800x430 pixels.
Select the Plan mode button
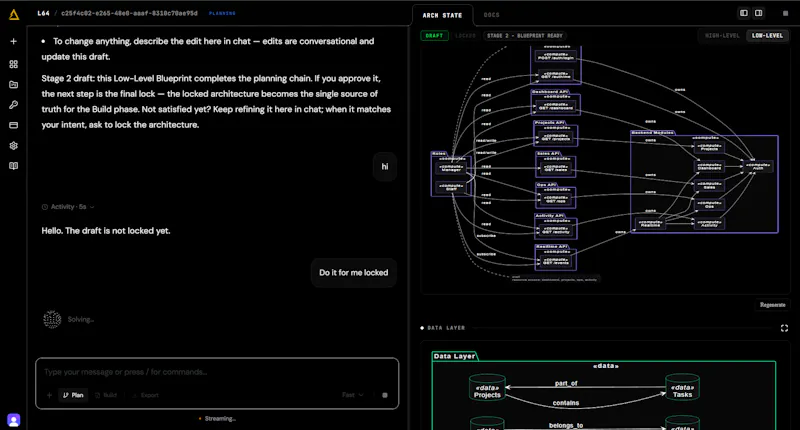click(73, 395)
